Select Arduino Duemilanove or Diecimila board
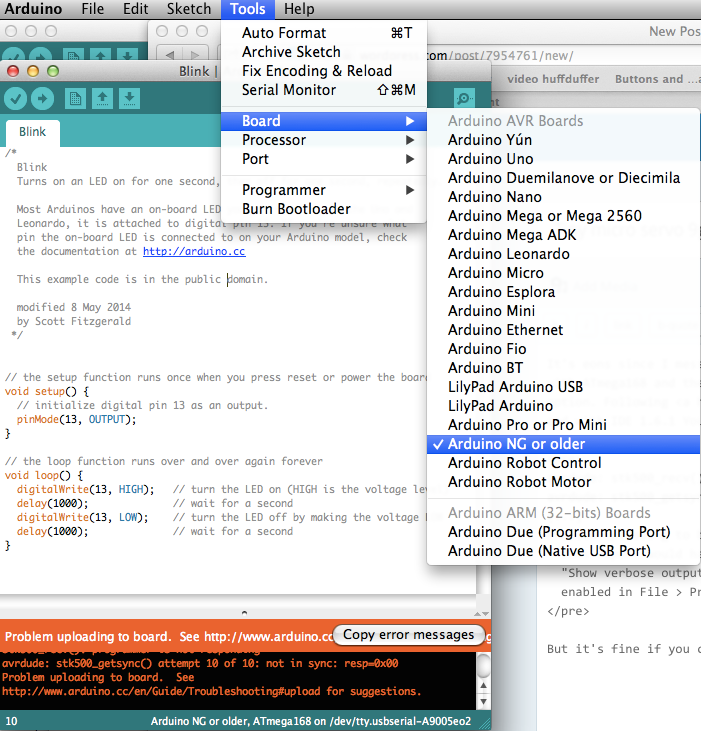Viewport: 701px width, 731px height. [563, 178]
